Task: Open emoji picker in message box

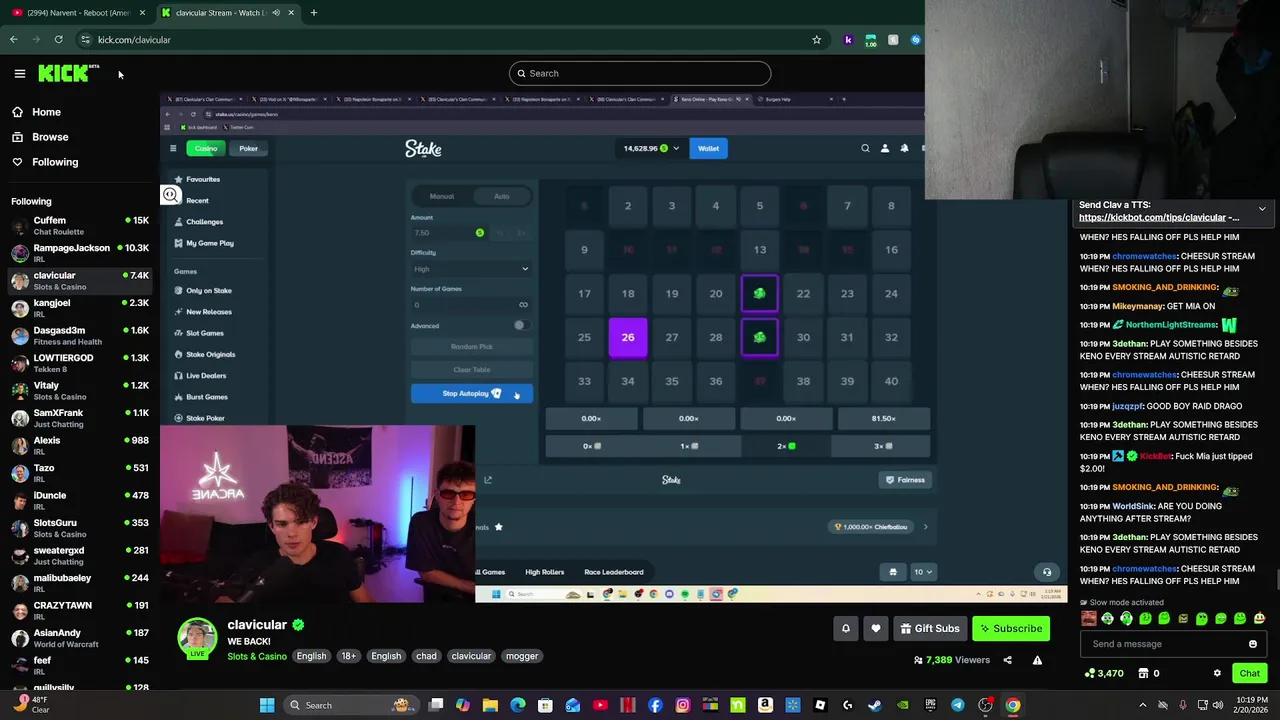Action: click(1252, 644)
